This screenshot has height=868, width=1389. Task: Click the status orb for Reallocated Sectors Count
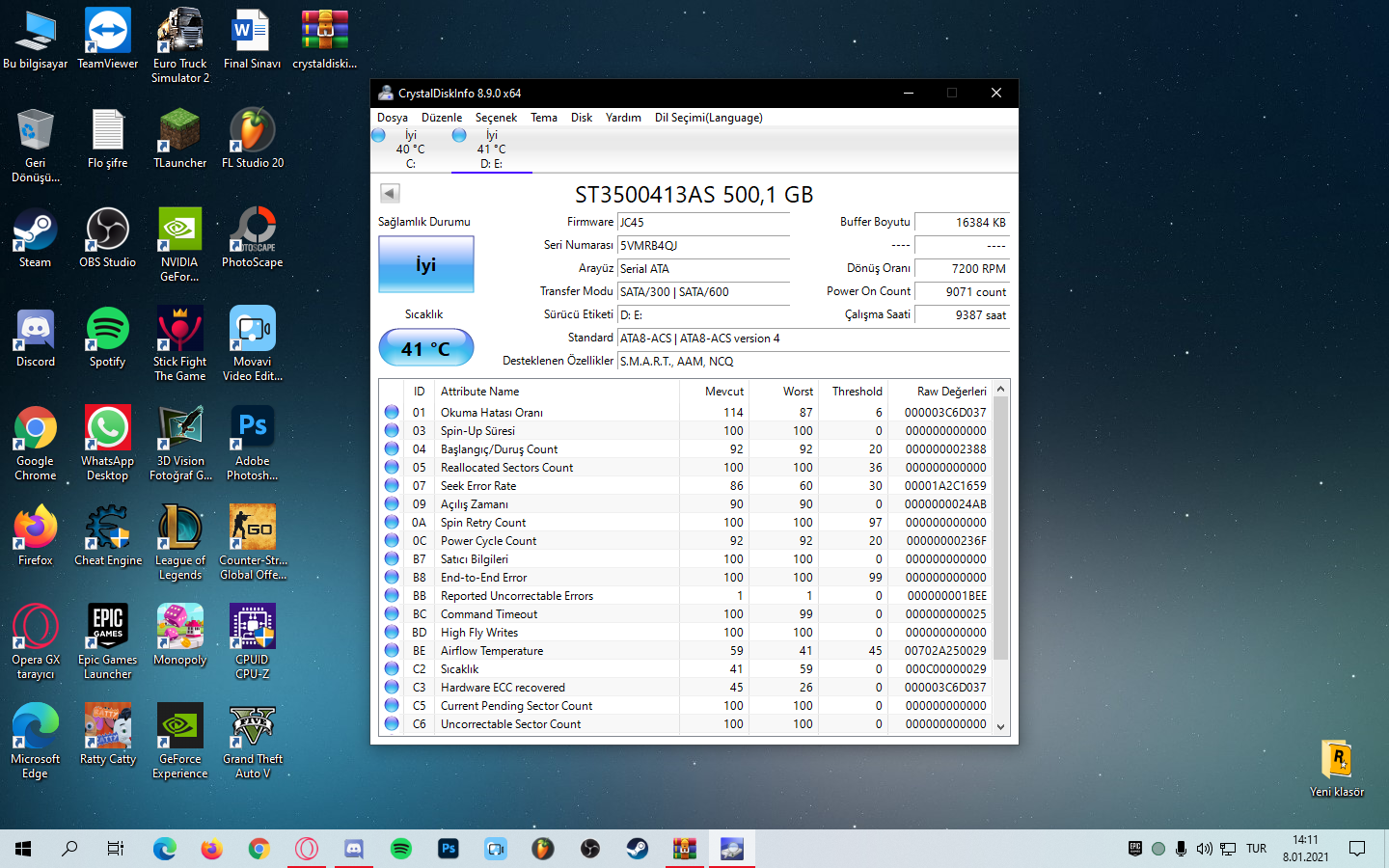pos(392,467)
